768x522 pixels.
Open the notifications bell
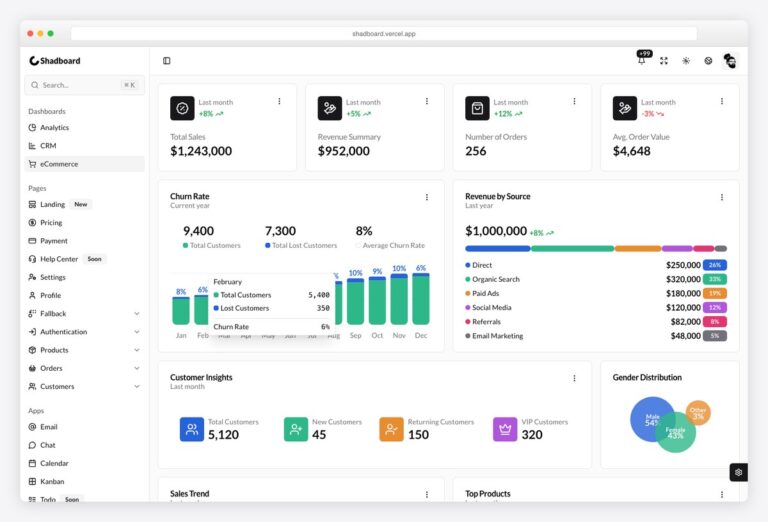tap(642, 61)
